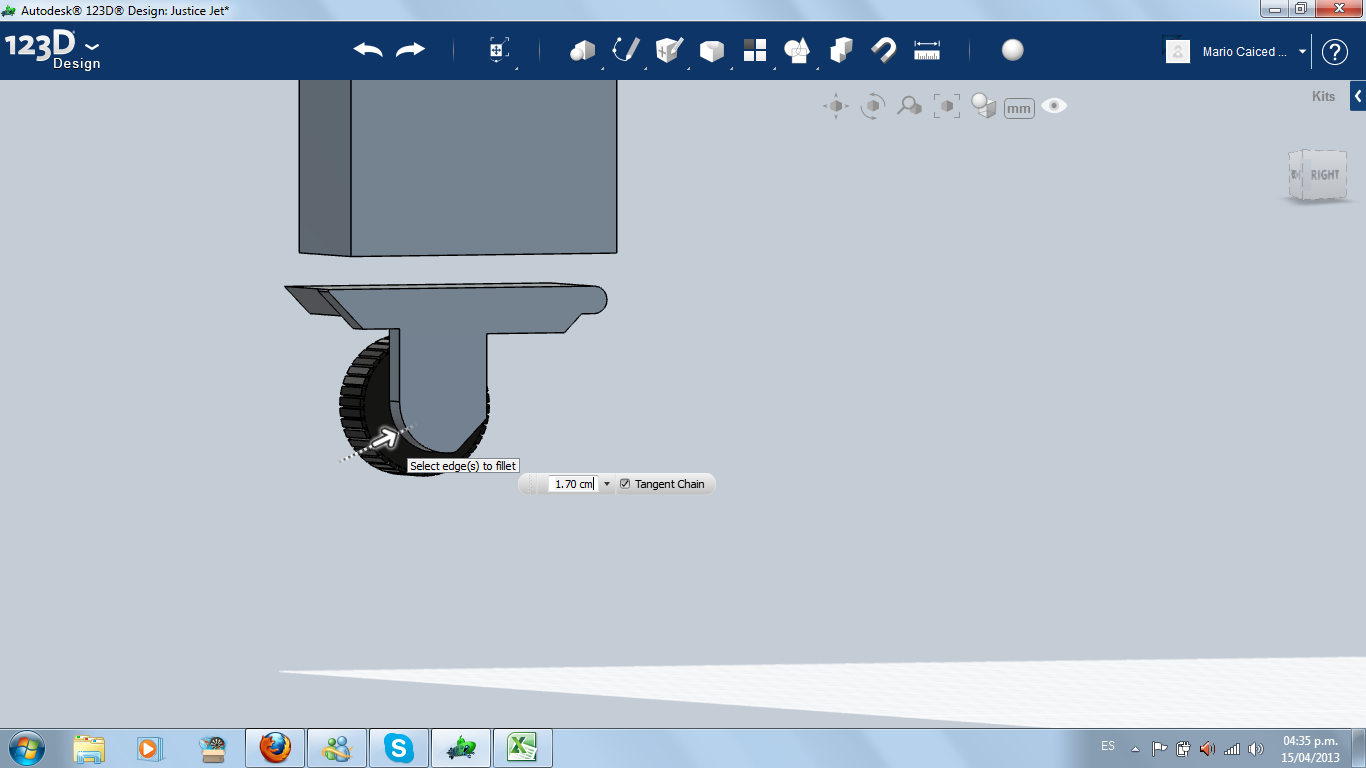Image resolution: width=1366 pixels, height=768 pixels.
Task: Activate the Snap magnet tool
Action: click(x=884, y=50)
